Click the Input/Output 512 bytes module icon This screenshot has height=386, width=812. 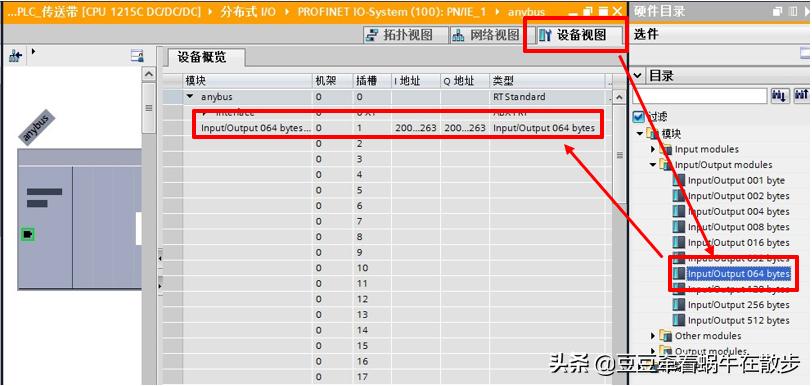(x=679, y=320)
